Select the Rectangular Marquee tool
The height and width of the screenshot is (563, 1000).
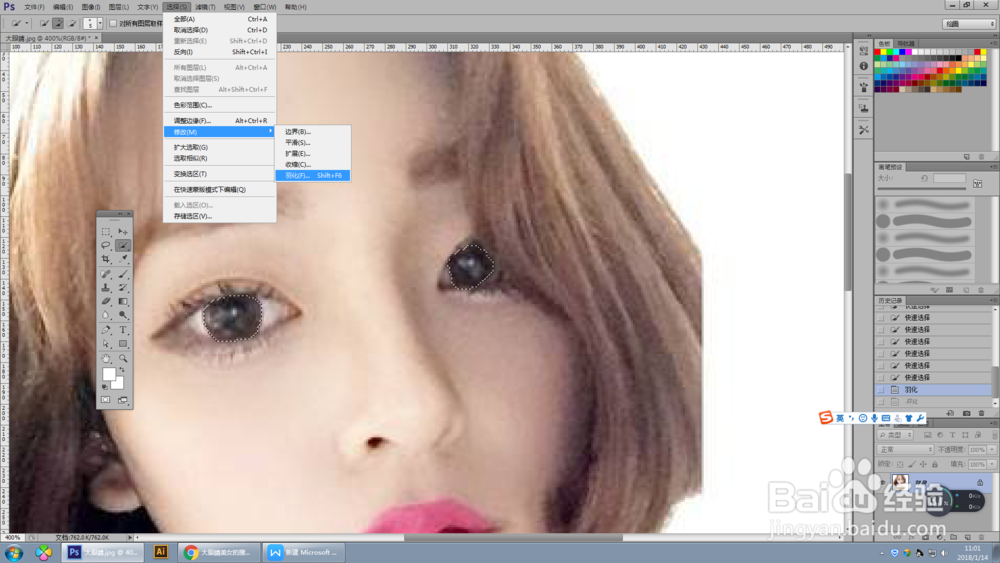106,232
